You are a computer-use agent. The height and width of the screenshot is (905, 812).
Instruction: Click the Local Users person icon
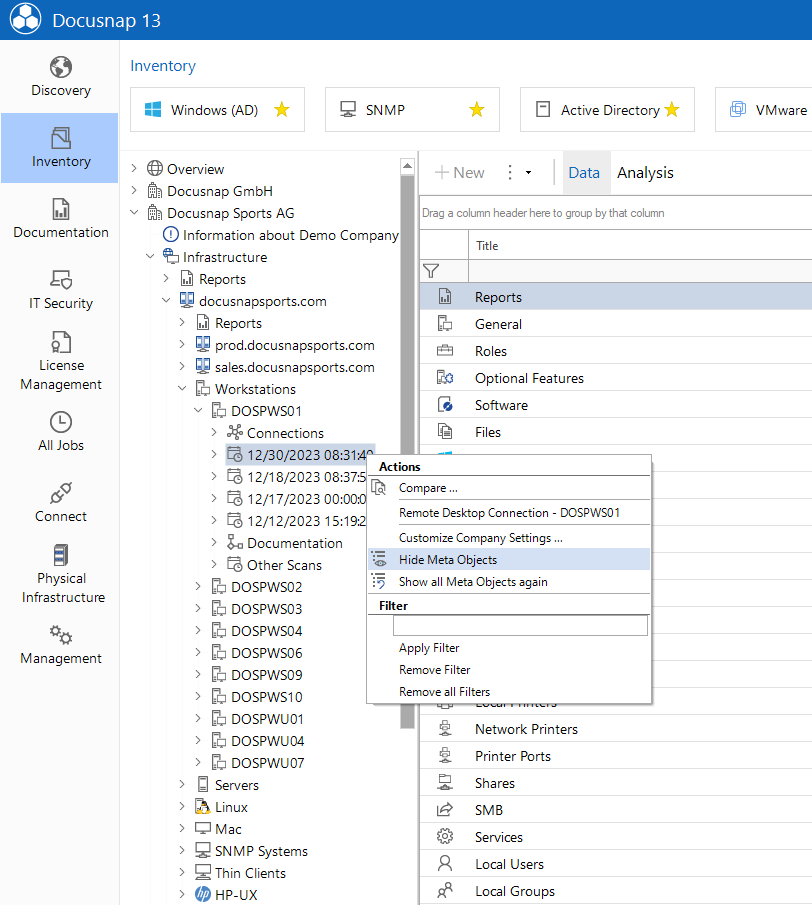tap(444, 863)
